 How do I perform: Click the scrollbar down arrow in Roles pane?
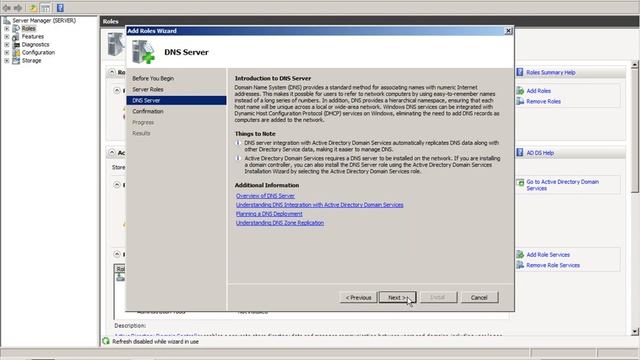(635, 331)
